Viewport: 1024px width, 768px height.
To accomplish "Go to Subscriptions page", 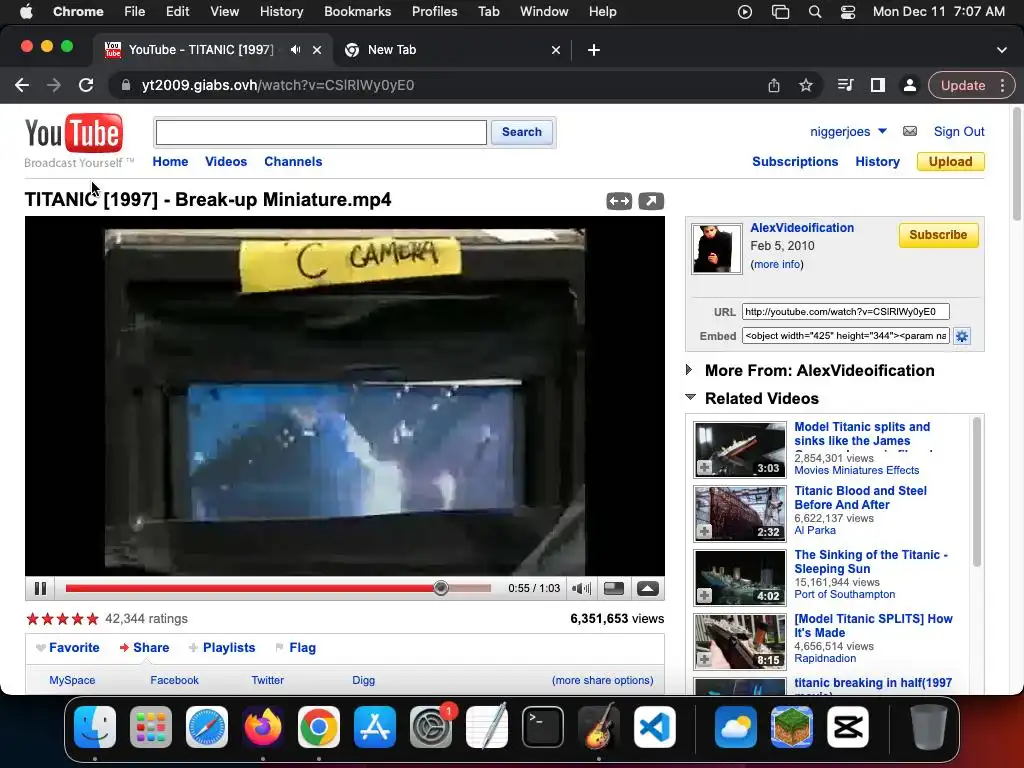I will pyautogui.click(x=795, y=161).
